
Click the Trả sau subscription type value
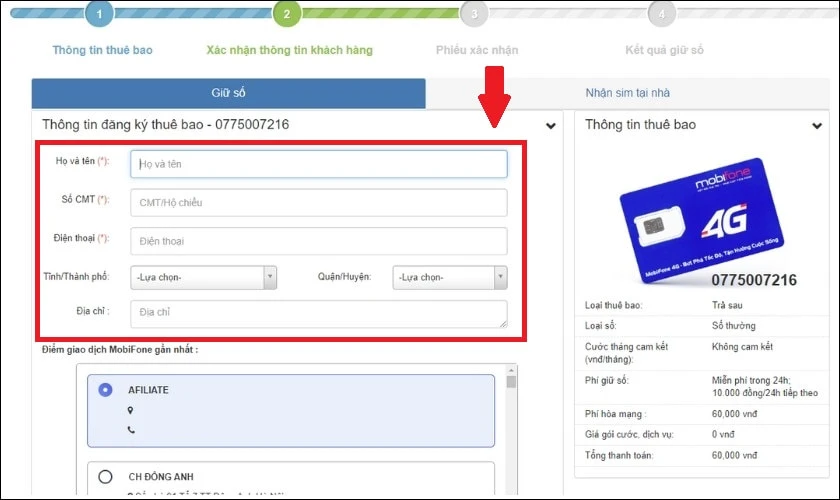pyautogui.click(x=727, y=305)
